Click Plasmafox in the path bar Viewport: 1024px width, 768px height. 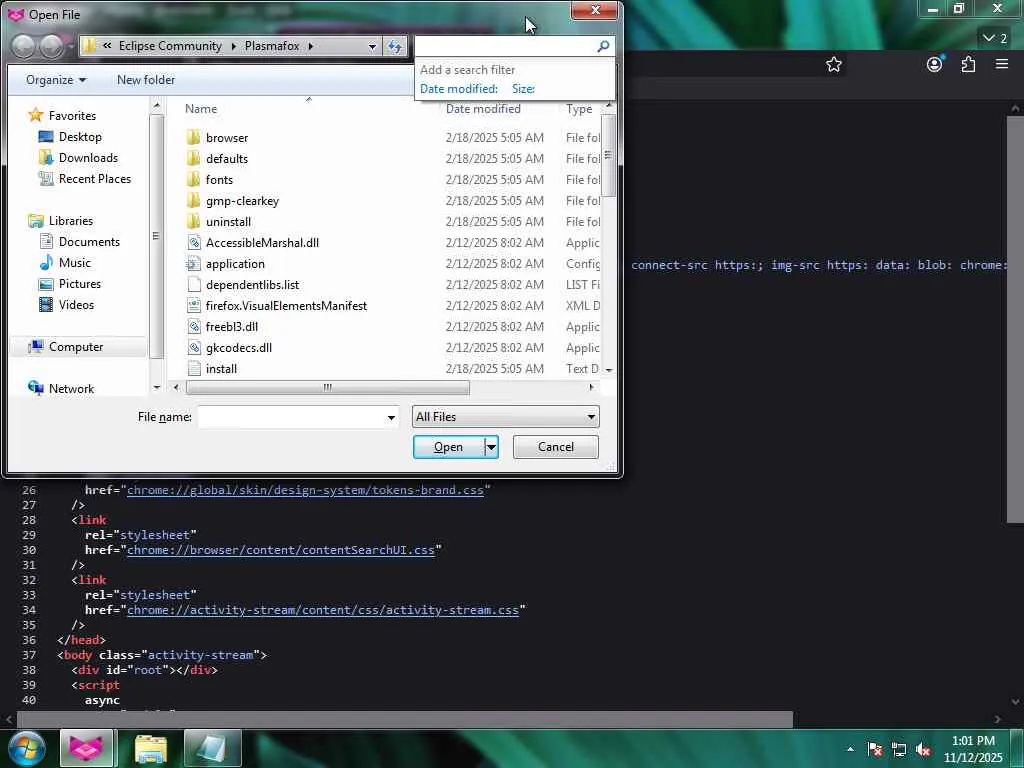(272, 46)
